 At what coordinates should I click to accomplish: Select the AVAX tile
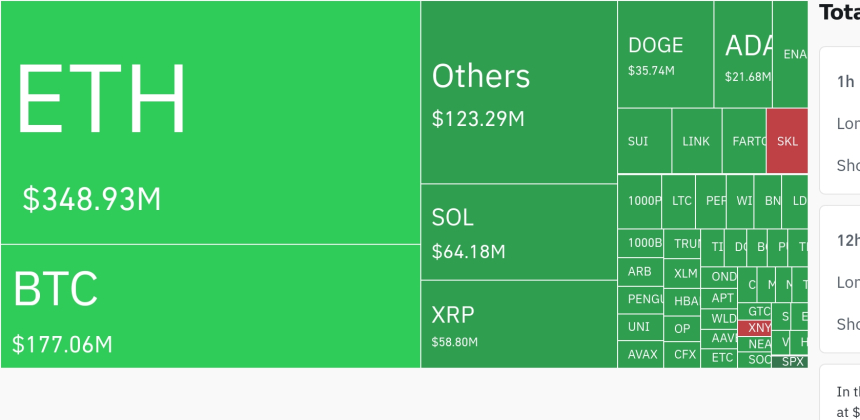(x=642, y=354)
